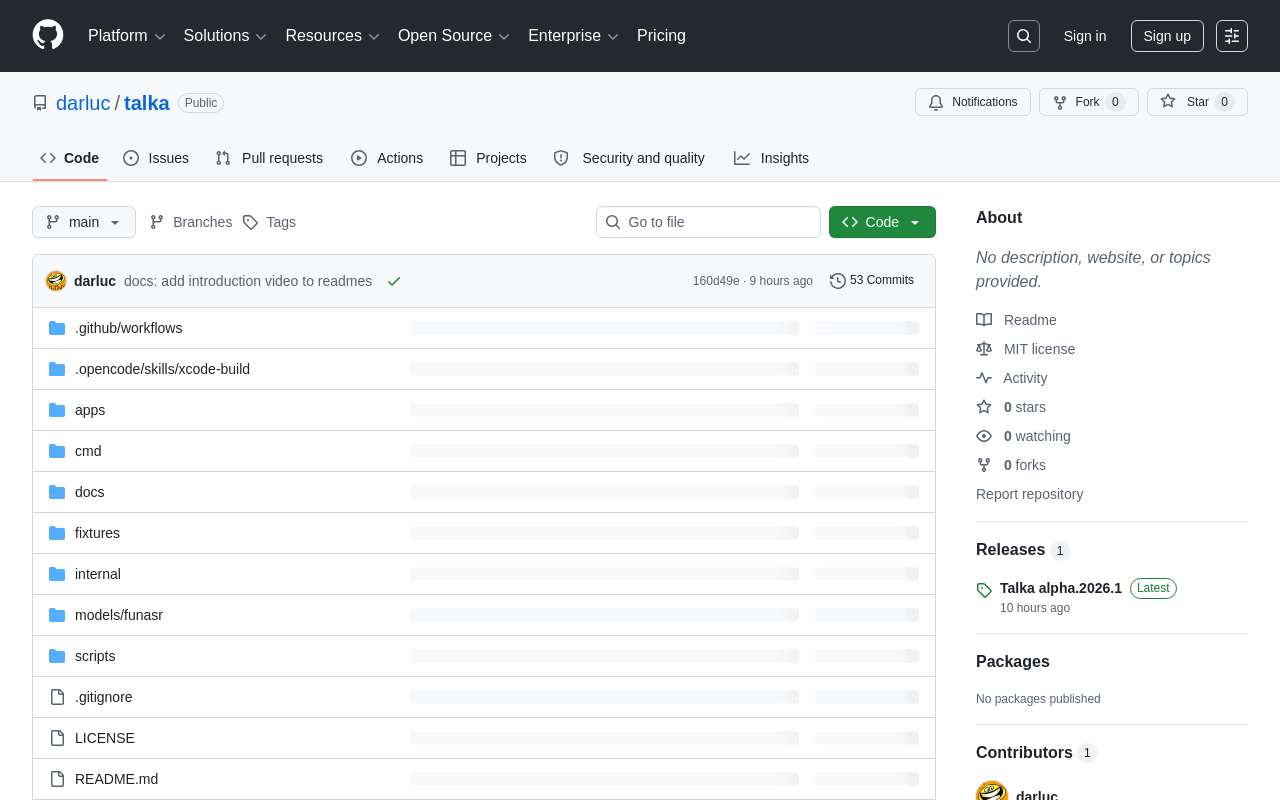Viewport: 1280px width, 800px height.
Task: Expand the Resources menu
Action: coord(333,36)
